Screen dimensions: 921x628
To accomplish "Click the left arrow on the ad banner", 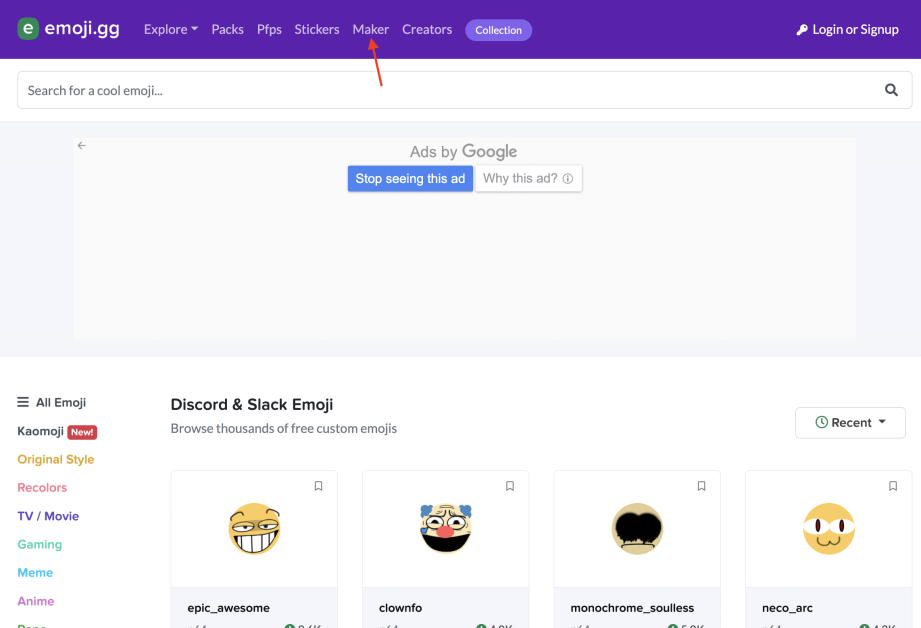I will pos(81,145).
